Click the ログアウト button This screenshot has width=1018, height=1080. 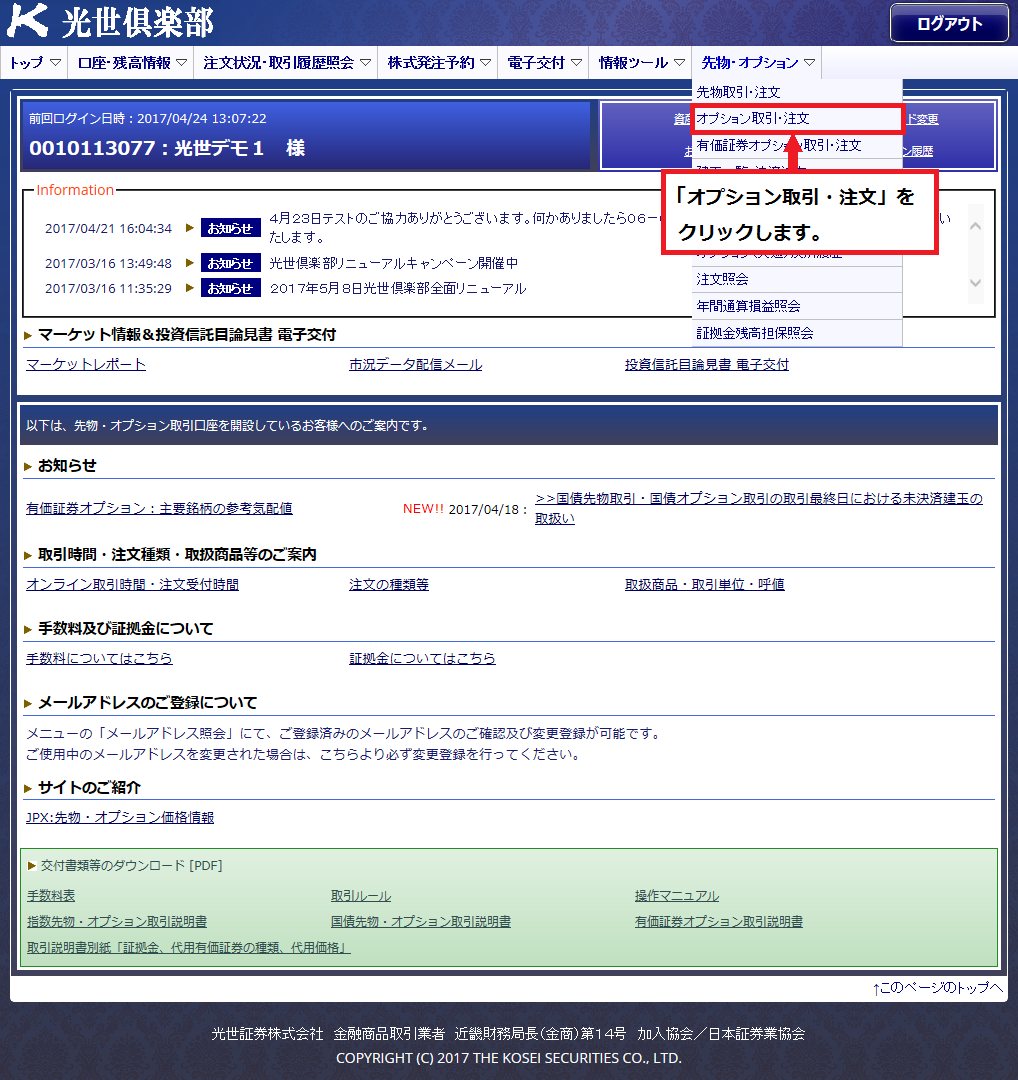(x=949, y=23)
